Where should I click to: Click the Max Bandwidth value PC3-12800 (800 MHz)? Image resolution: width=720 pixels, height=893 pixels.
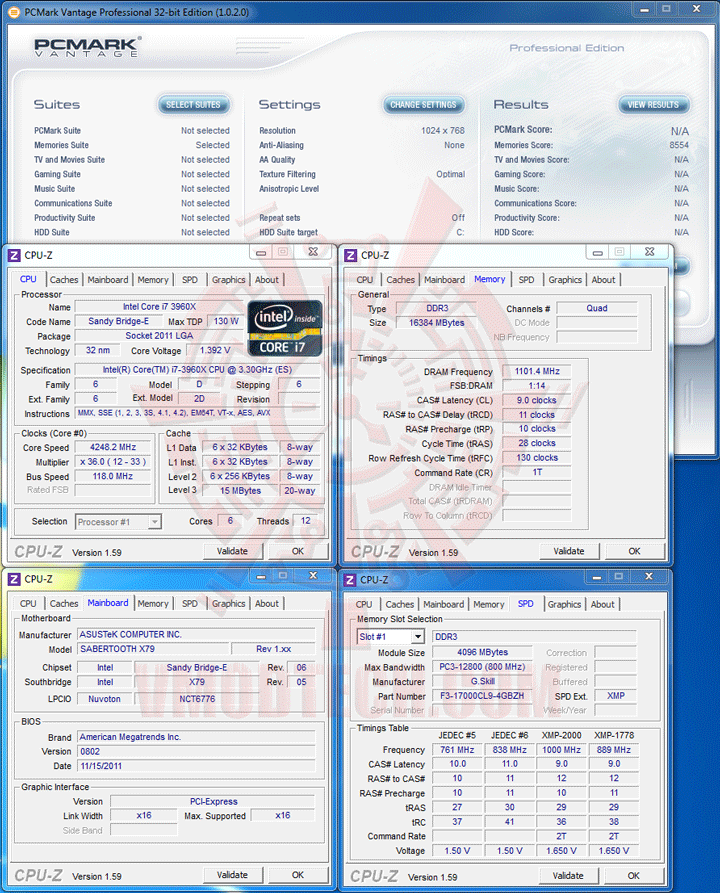tap(482, 667)
